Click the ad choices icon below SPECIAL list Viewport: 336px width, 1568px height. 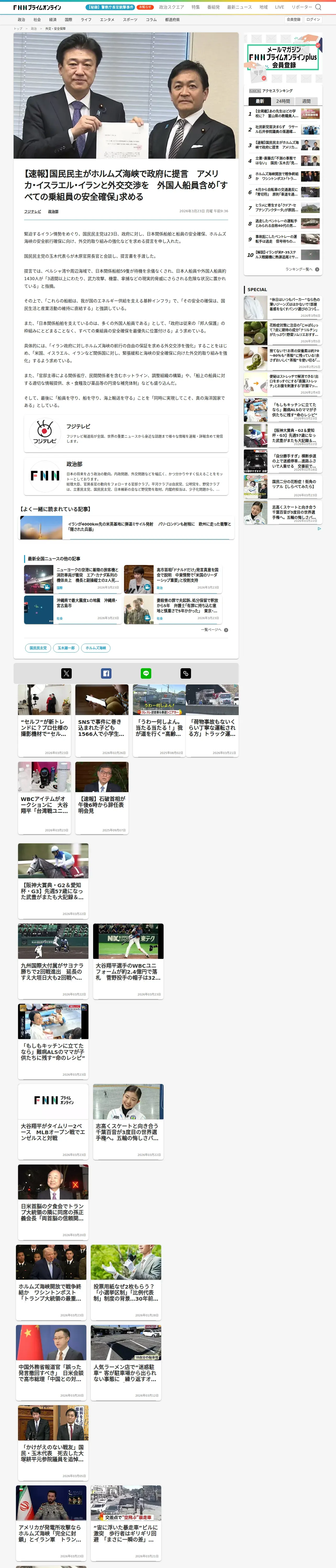[319, 528]
